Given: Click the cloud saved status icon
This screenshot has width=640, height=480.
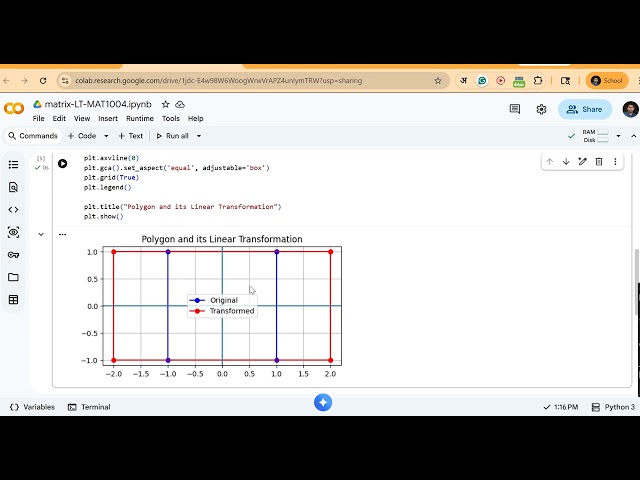Looking at the screenshot, I should point(180,104).
